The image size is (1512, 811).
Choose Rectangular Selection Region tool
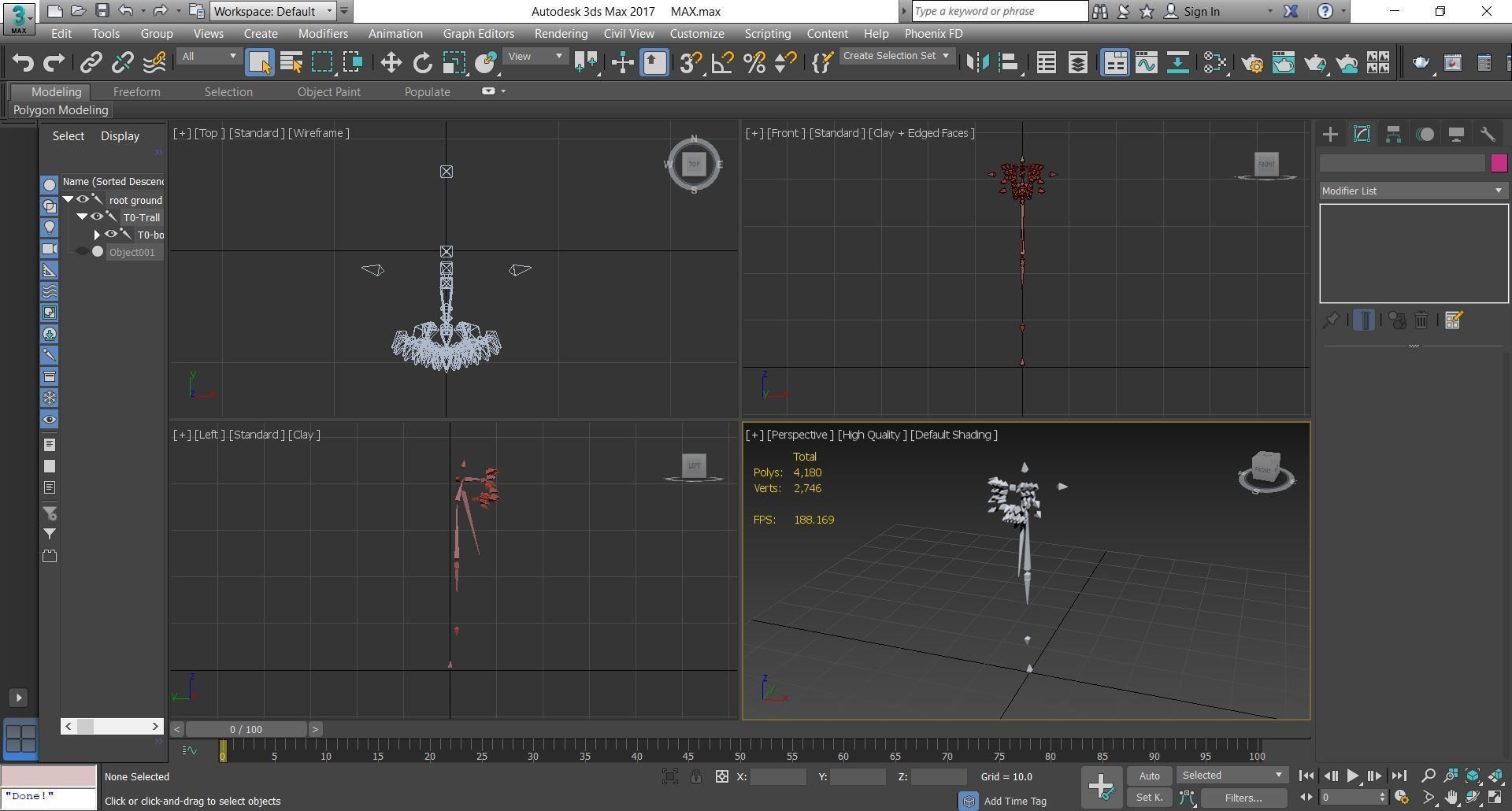(322, 63)
